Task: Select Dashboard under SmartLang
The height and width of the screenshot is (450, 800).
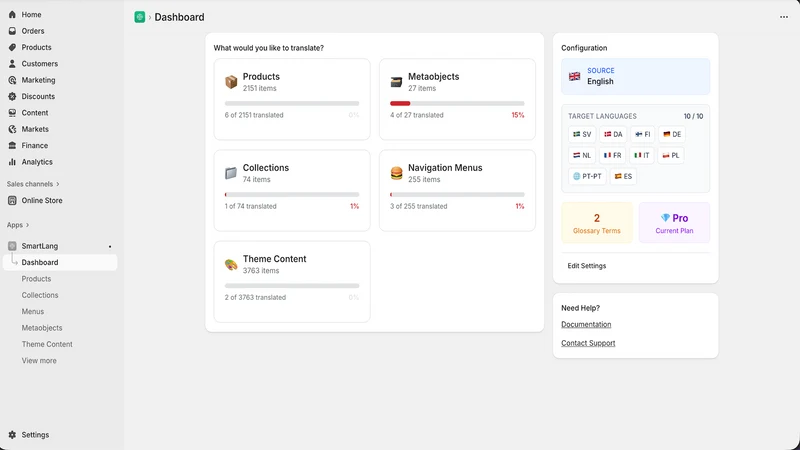Action: (x=60, y=262)
